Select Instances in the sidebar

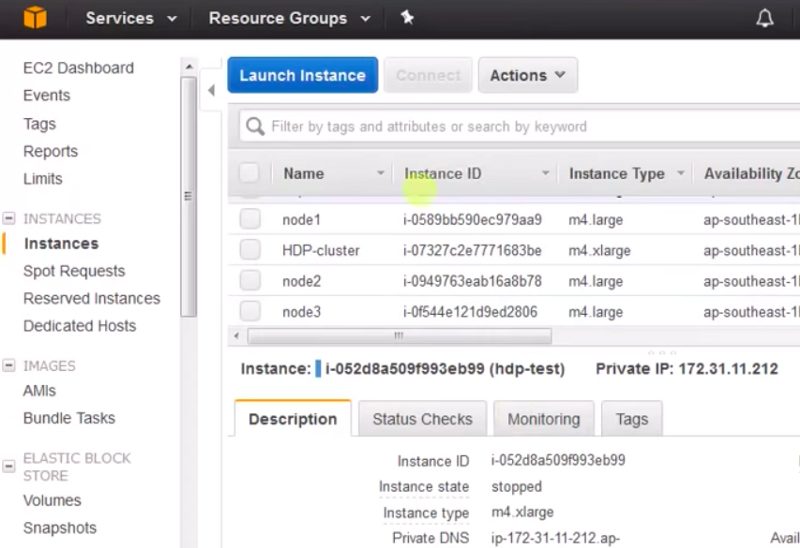click(x=61, y=243)
